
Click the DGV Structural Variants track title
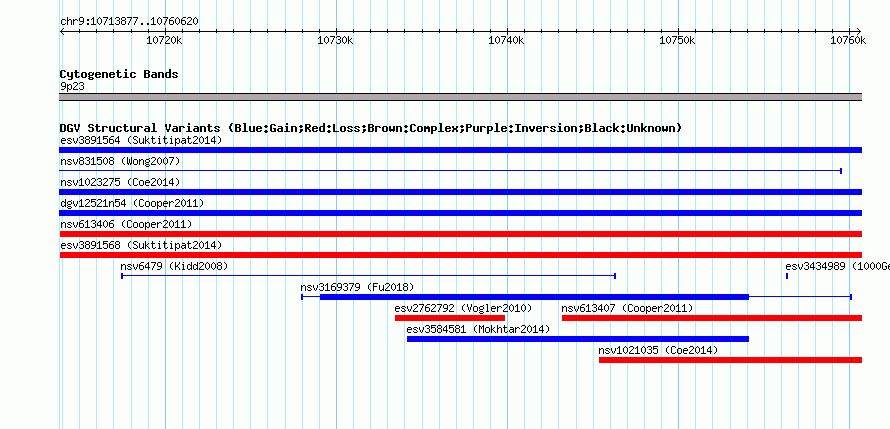[371, 128]
